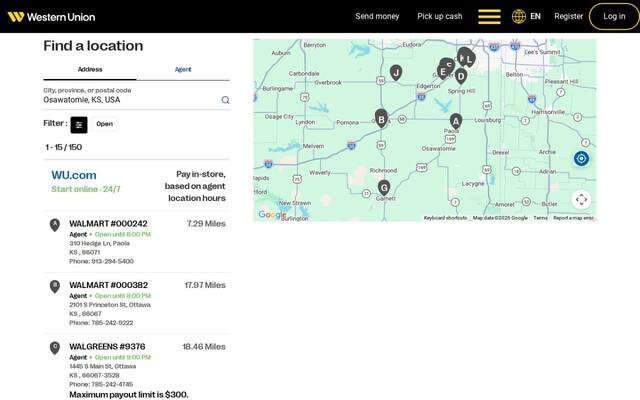
Task: Open WALMART #000382 location title
Action: [109, 285]
